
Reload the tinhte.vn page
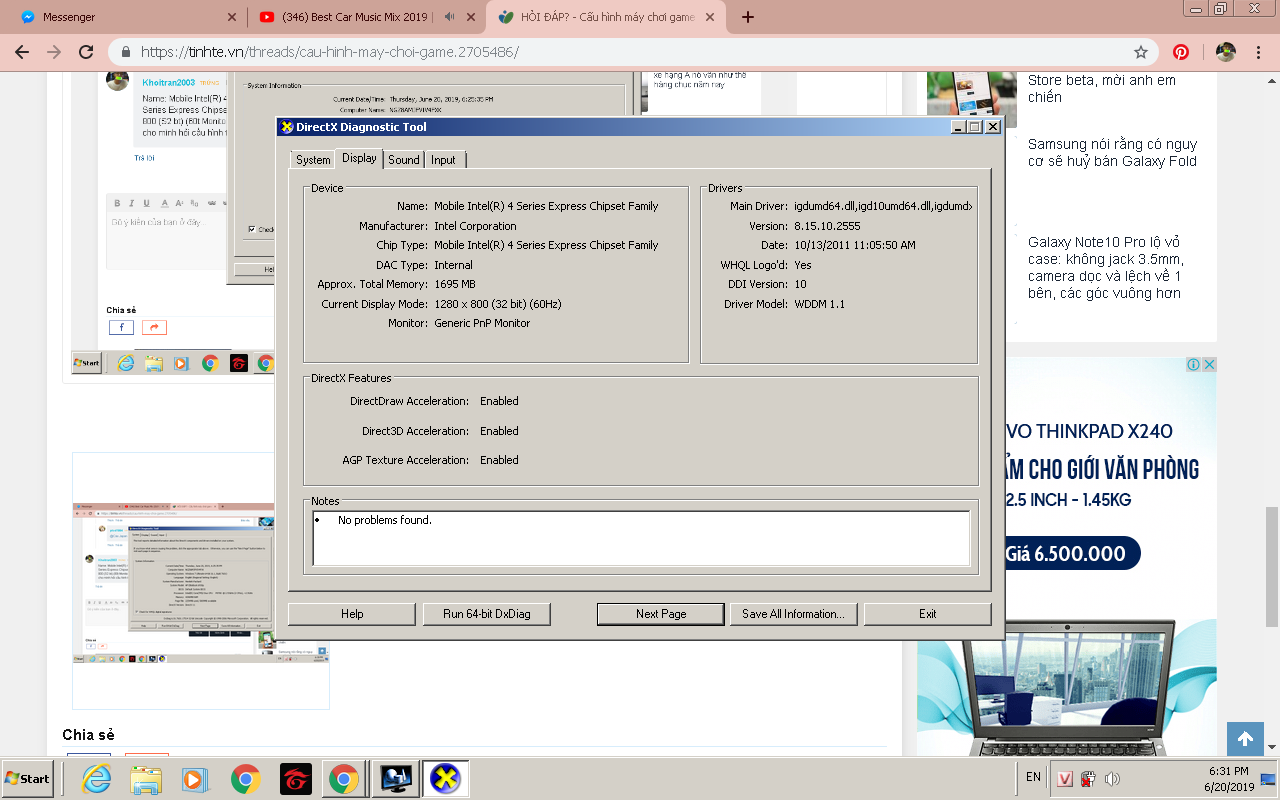[x=86, y=52]
